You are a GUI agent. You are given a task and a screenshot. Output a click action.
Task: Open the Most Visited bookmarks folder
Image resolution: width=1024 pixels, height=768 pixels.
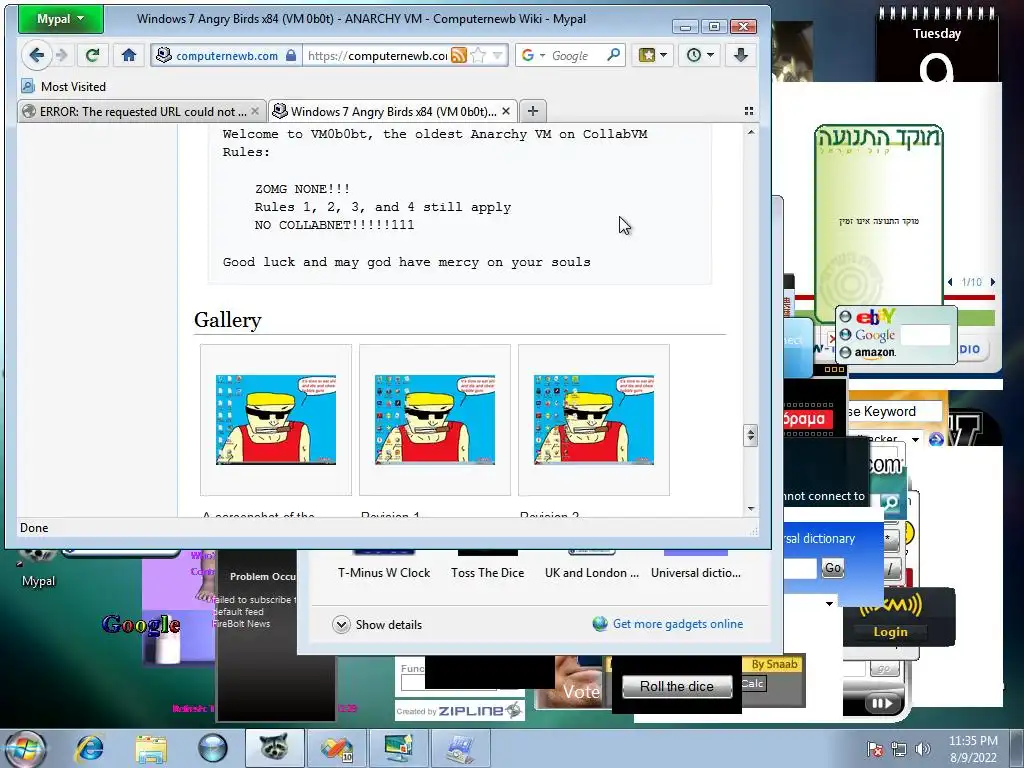[x=63, y=86]
